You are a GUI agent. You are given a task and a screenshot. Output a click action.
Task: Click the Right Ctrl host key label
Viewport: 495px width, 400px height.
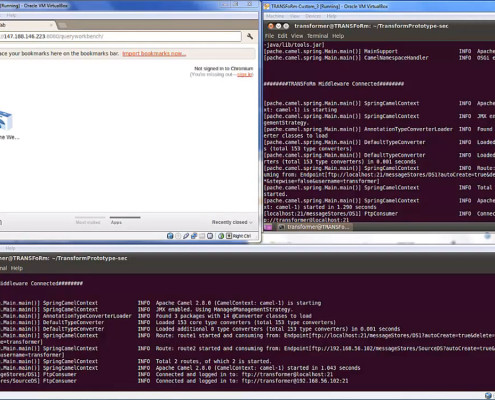[242, 236]
